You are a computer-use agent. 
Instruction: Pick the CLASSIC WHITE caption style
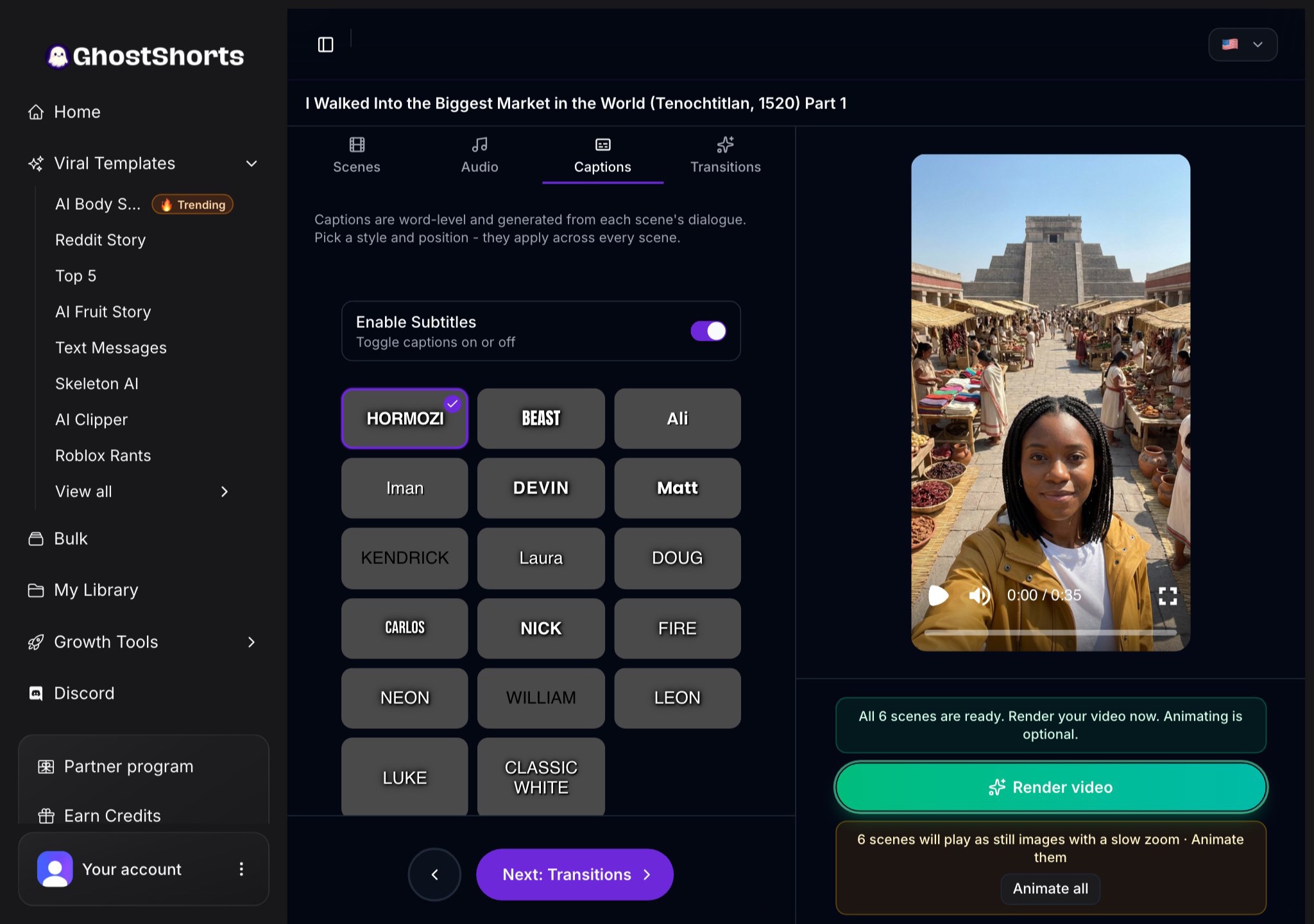point(541,776)
